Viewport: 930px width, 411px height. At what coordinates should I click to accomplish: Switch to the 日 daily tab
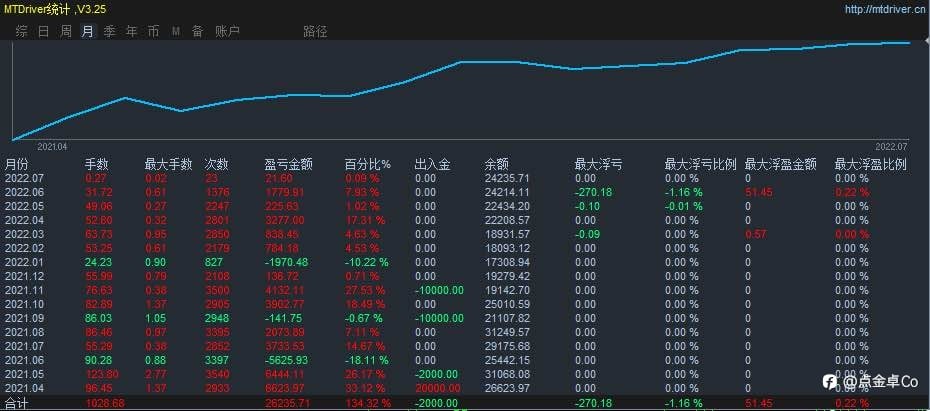(43, 31)
